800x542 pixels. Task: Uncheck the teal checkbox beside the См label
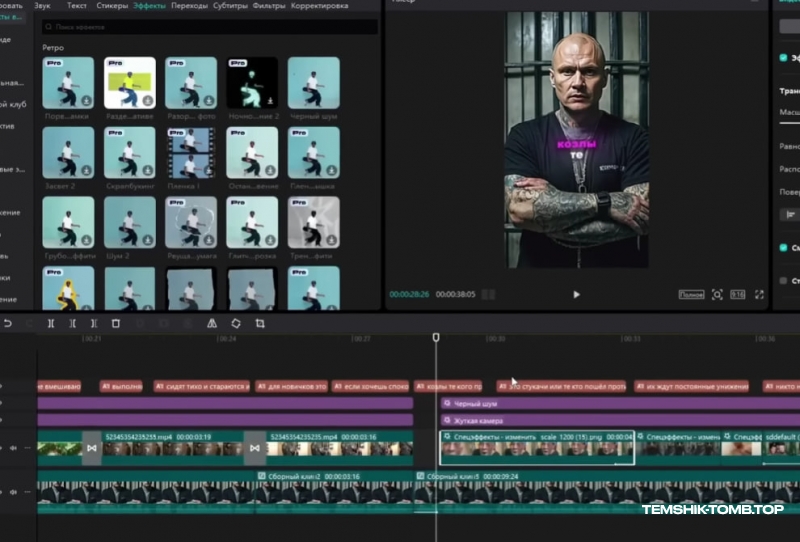pyautogui.click(x=784, y=248)
